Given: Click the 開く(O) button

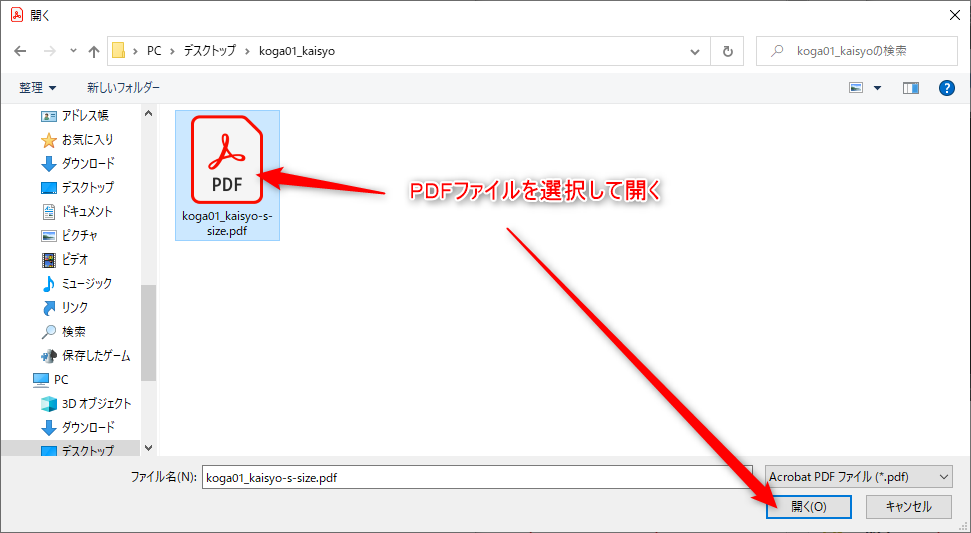Looking at the screenshot, I should pyautogui.click(x=809, y=506).
